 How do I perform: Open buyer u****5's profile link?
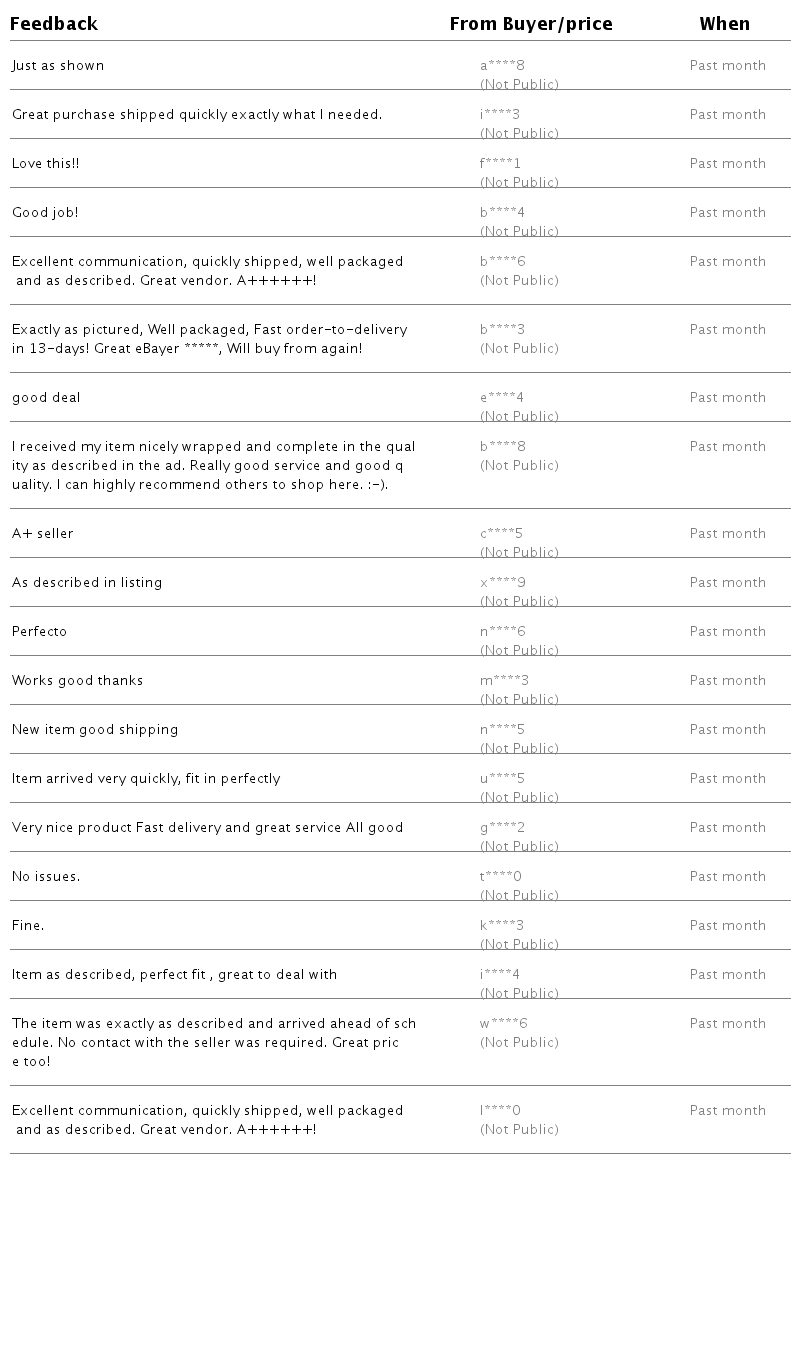tap(502, 779)
